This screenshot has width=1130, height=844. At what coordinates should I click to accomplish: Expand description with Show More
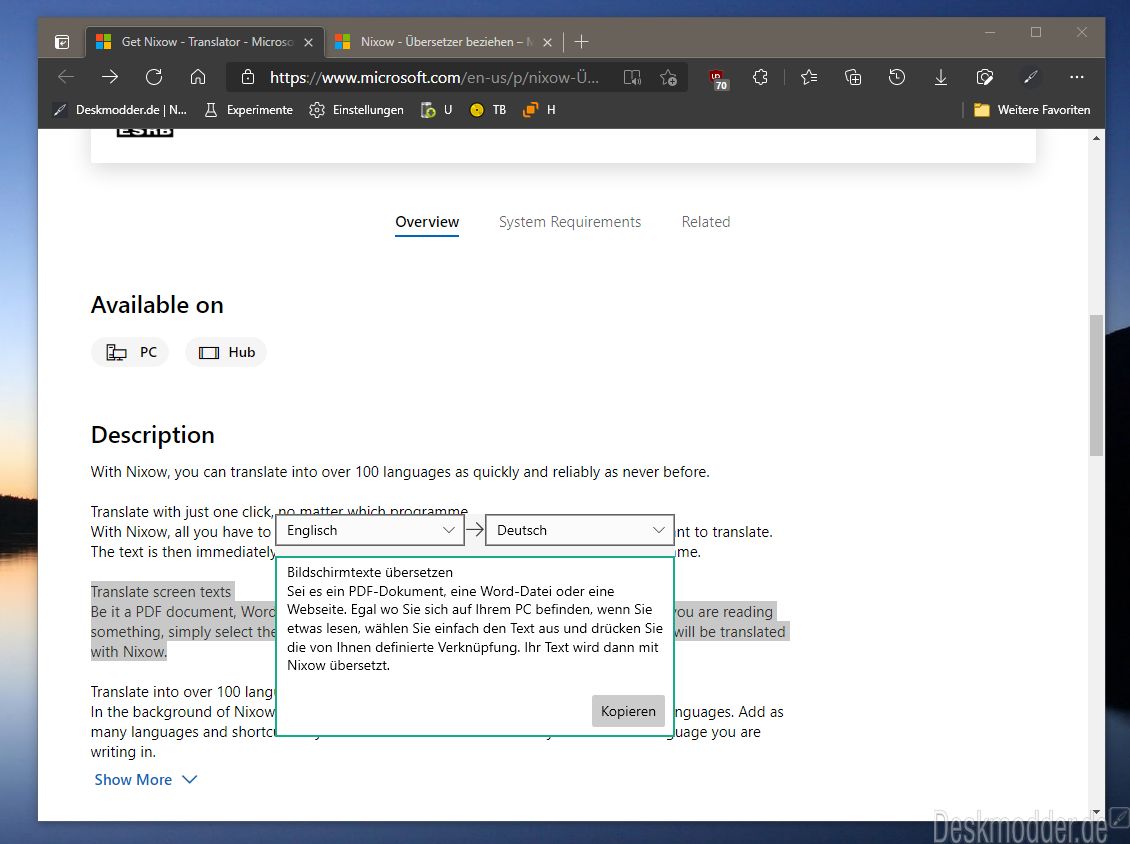point(146,780)
